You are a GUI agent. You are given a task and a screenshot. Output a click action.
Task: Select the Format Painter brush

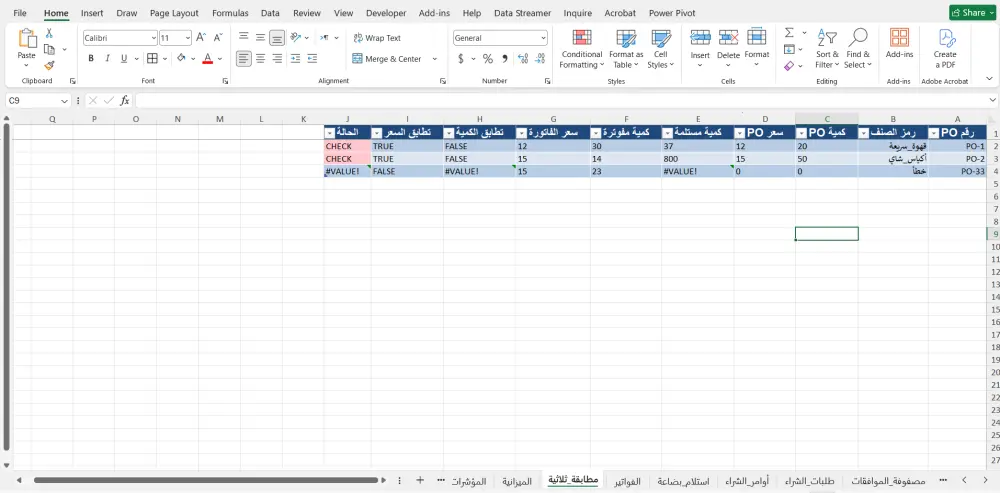49,65
